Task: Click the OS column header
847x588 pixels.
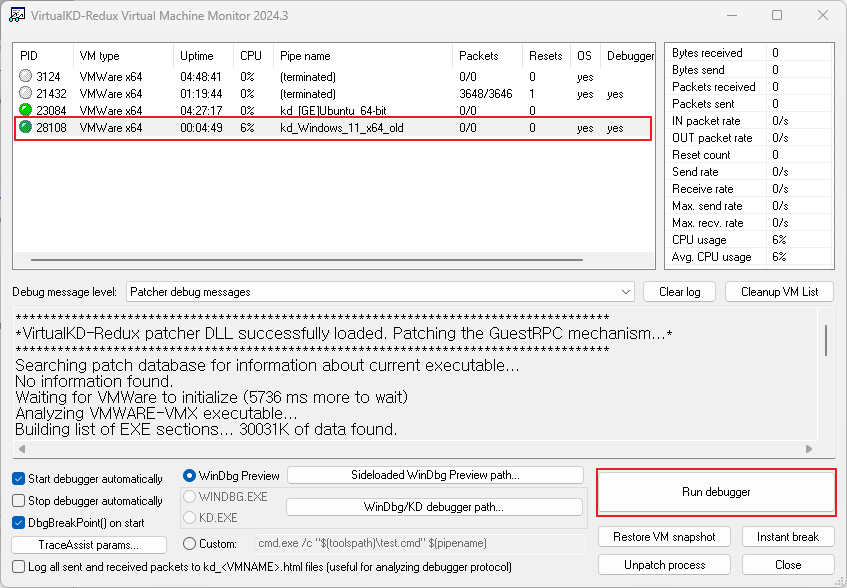Action: pyautogui.click(x=585, y=56)
